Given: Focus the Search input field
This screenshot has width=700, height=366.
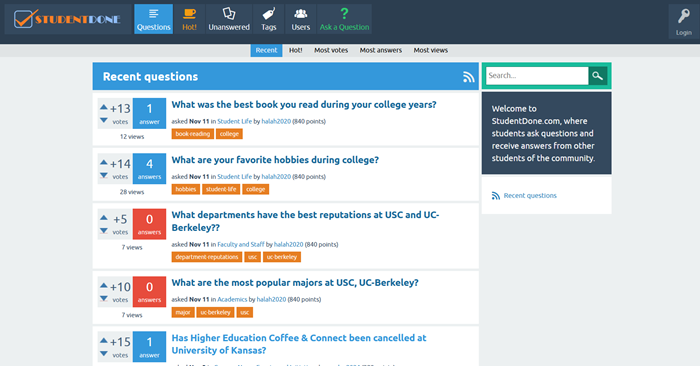Looking at the screenshot, I should click(537, 76).
